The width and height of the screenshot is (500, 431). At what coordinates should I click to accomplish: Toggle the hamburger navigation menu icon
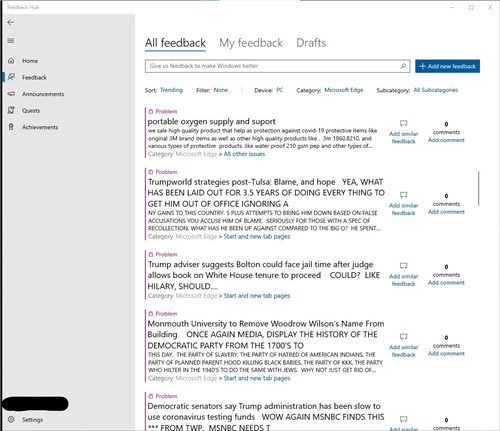coord(11,41)
